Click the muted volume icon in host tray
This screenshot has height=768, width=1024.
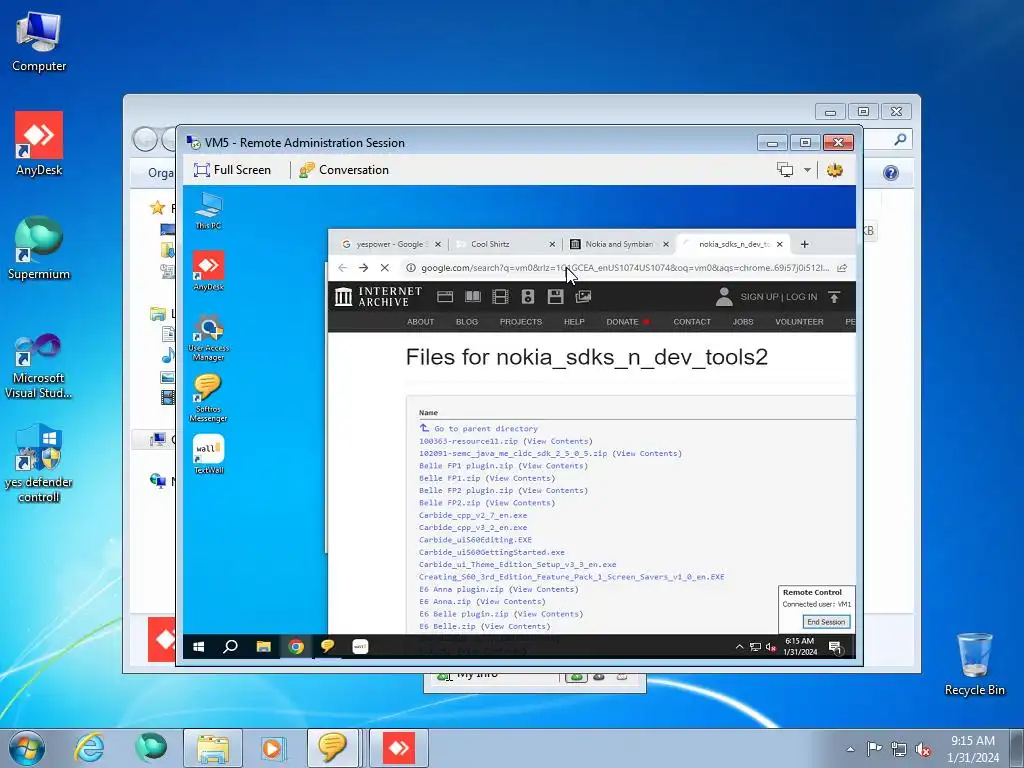[x=923, y=749]
